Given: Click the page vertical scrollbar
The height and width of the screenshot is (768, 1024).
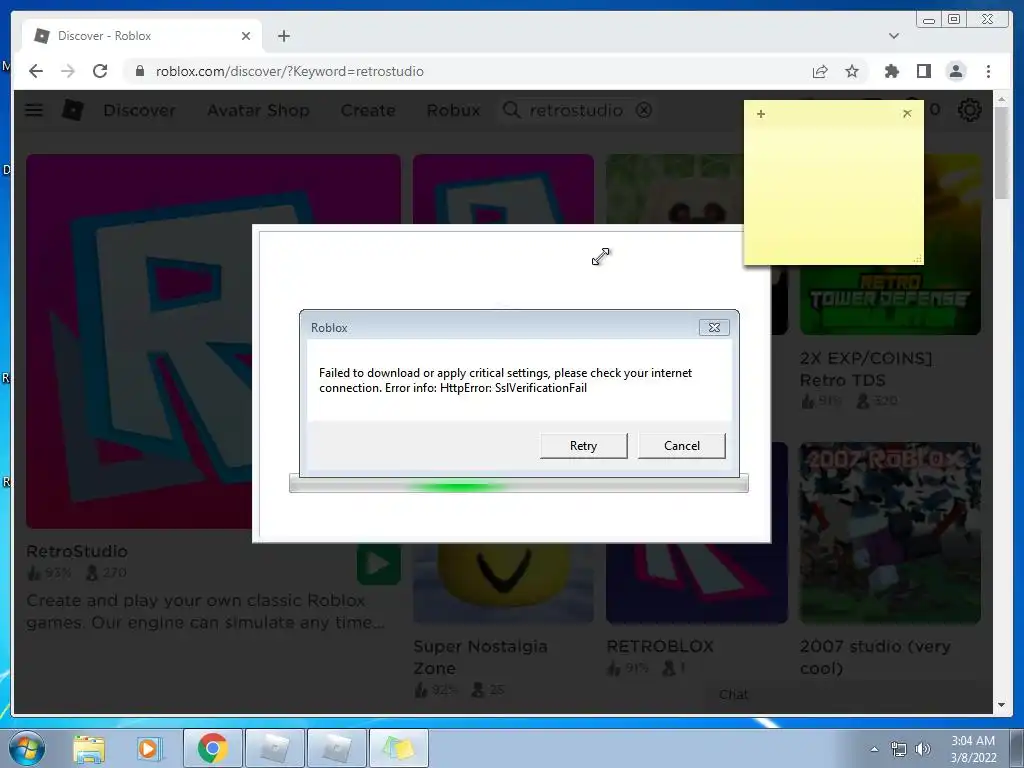Looking at the screenshot, I should point(1001,153).
